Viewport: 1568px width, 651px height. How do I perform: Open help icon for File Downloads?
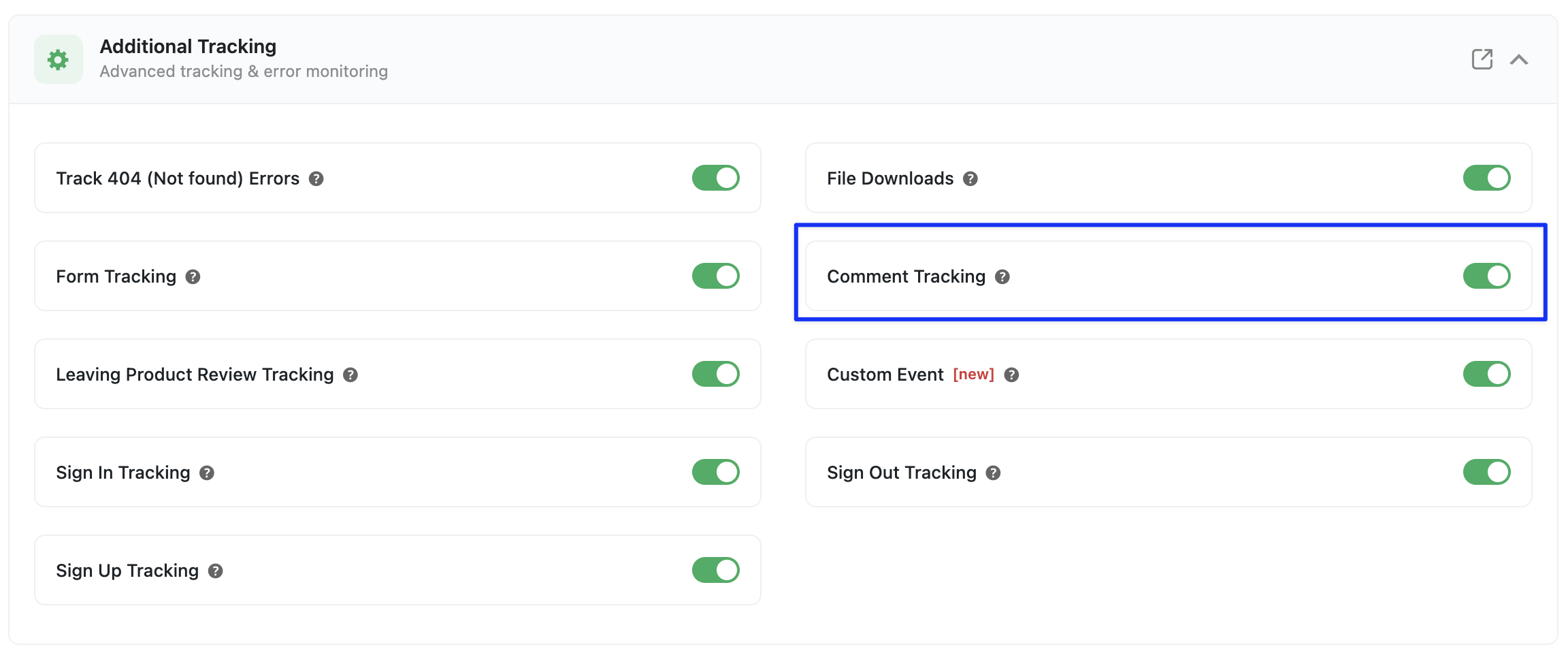(x=970, y=178)
